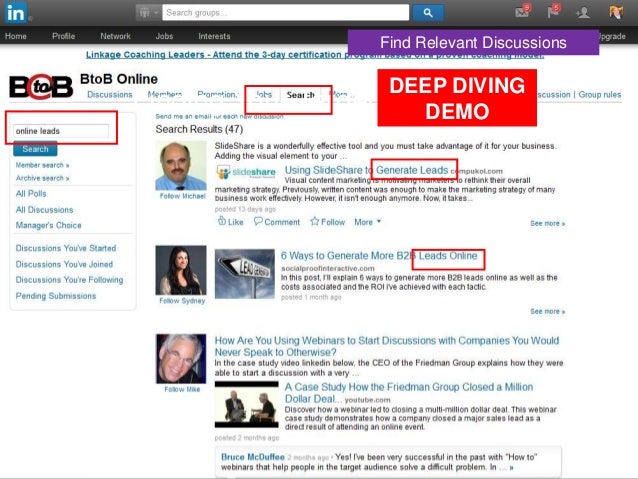The height and width of the screenshot is (479, 638).
Task: Open the notifications flag icon
Action: click(x=553, y=12)
